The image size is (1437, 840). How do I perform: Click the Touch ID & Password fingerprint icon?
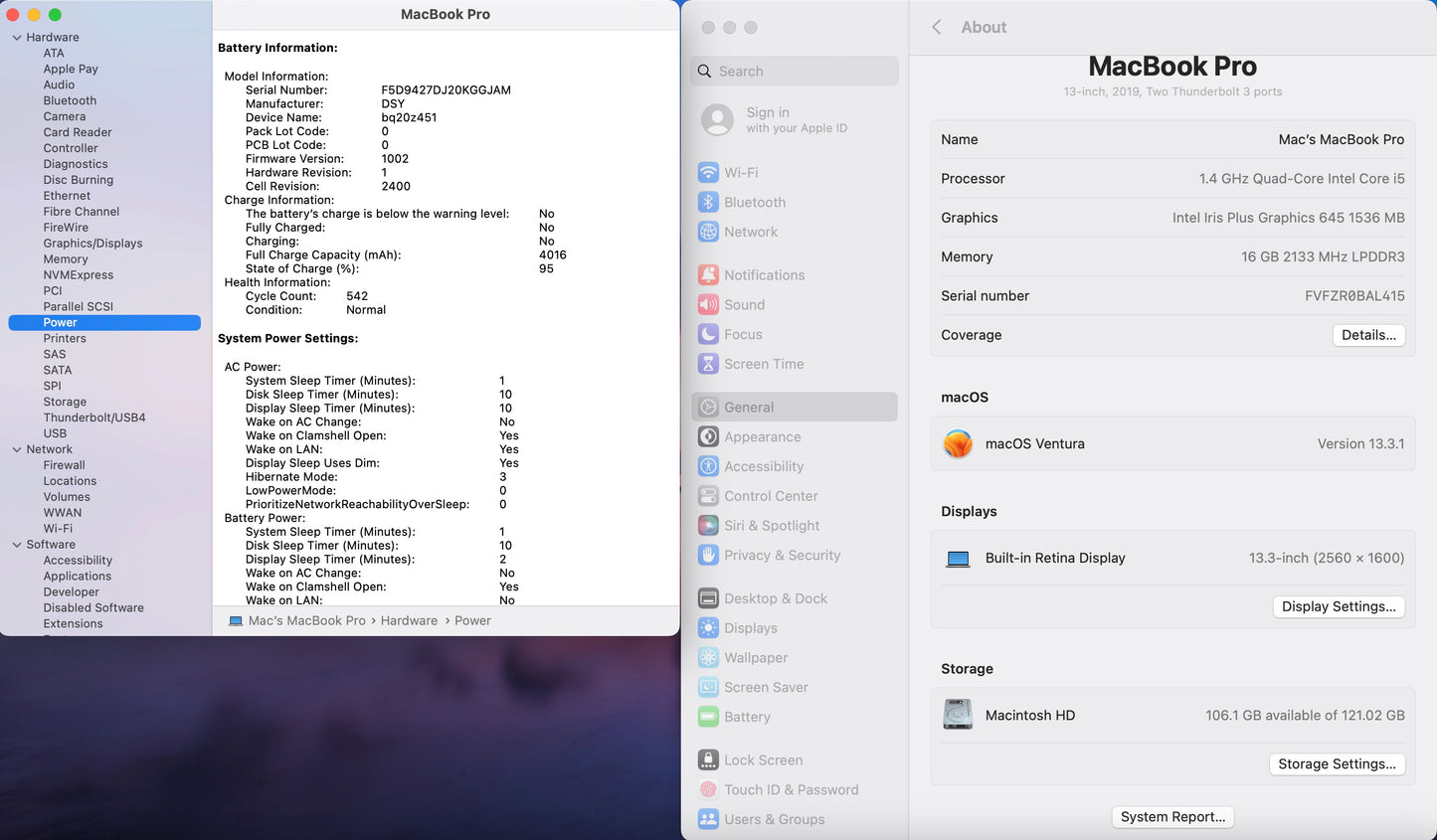tap(708, 789)
